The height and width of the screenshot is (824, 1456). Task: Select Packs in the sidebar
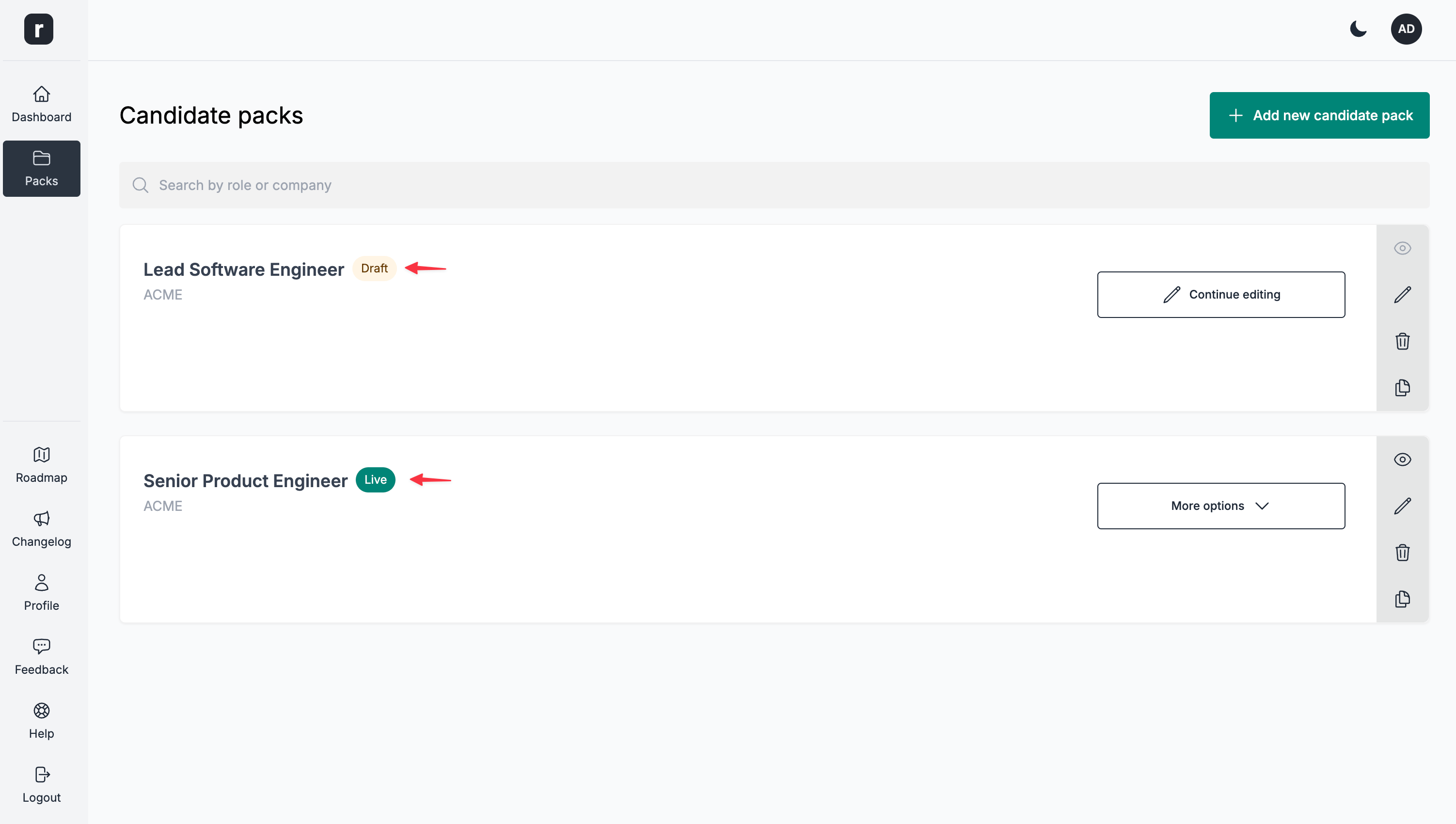[41, 168]
